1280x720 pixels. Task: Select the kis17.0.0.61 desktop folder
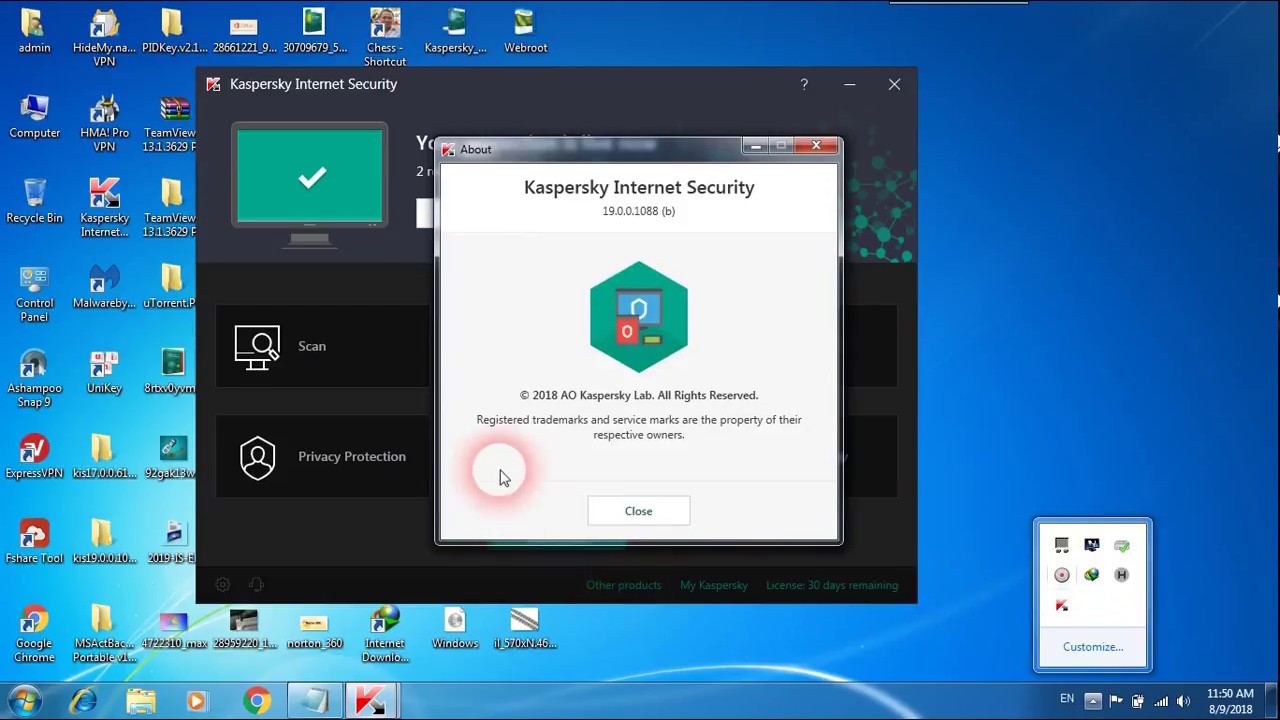point(104,456)
